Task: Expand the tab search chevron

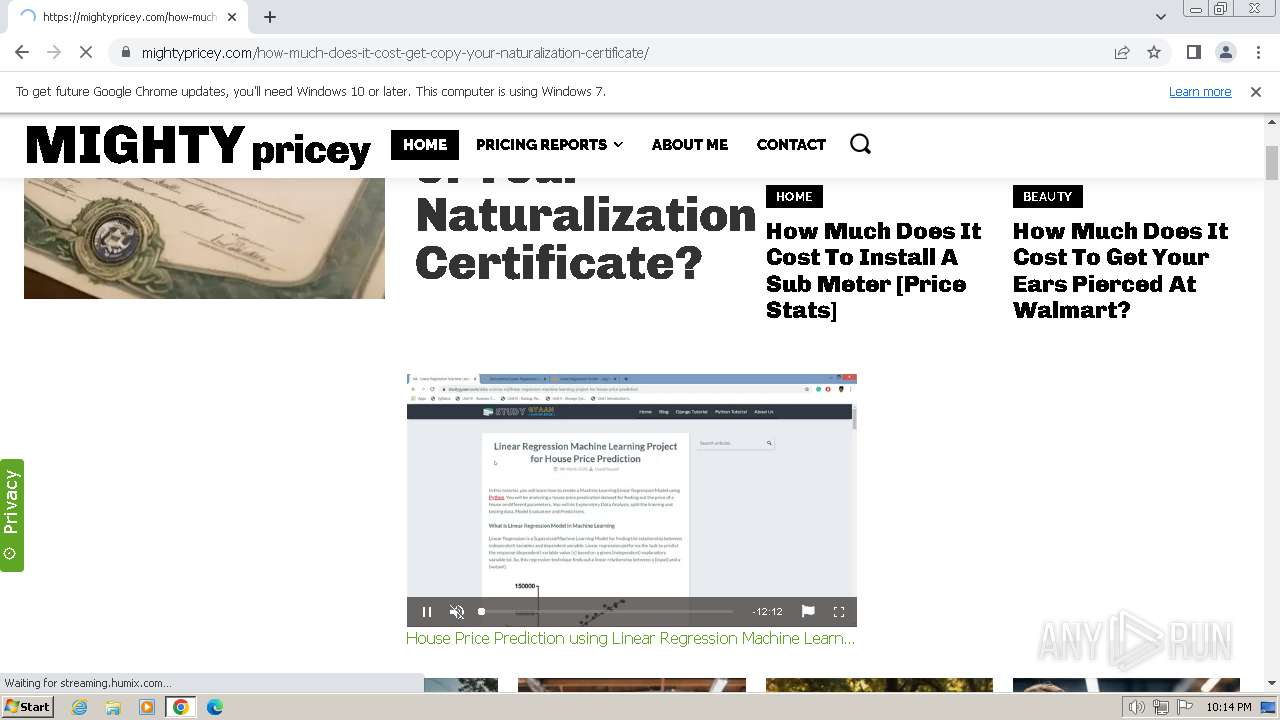Action: pos(1160,16)
